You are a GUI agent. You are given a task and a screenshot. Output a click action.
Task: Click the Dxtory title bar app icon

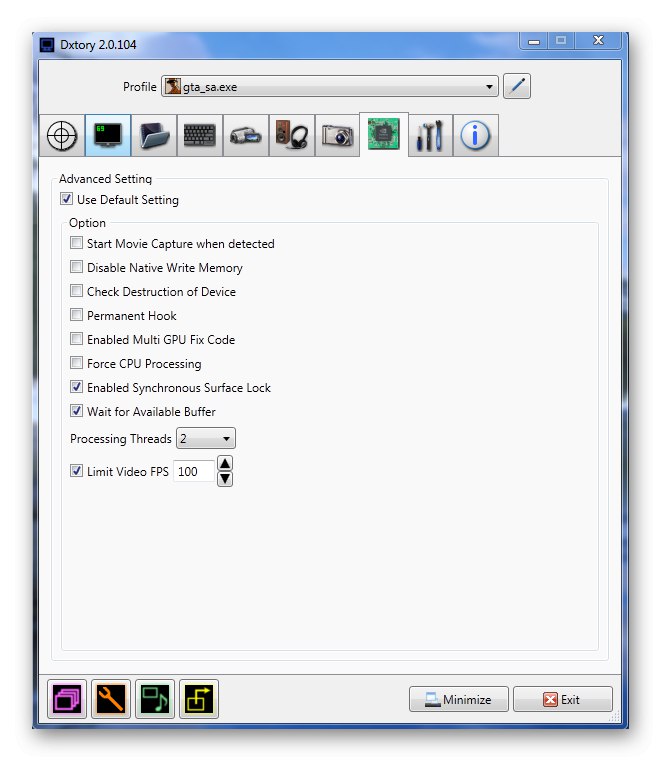tap(47, 45)
